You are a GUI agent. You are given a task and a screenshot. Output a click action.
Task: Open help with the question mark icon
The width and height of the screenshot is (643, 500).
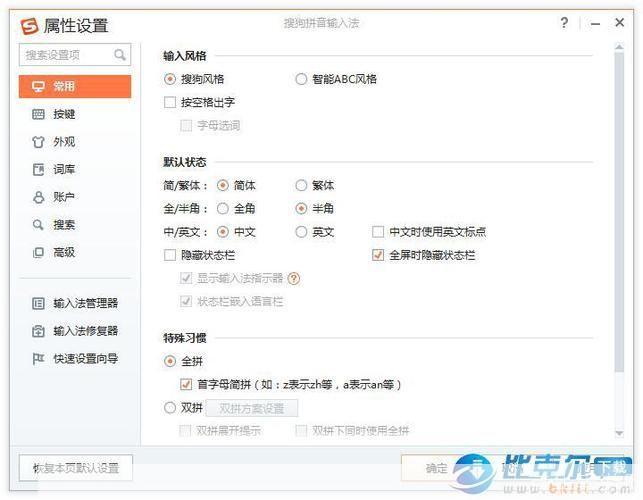click(x=564, y=23)
